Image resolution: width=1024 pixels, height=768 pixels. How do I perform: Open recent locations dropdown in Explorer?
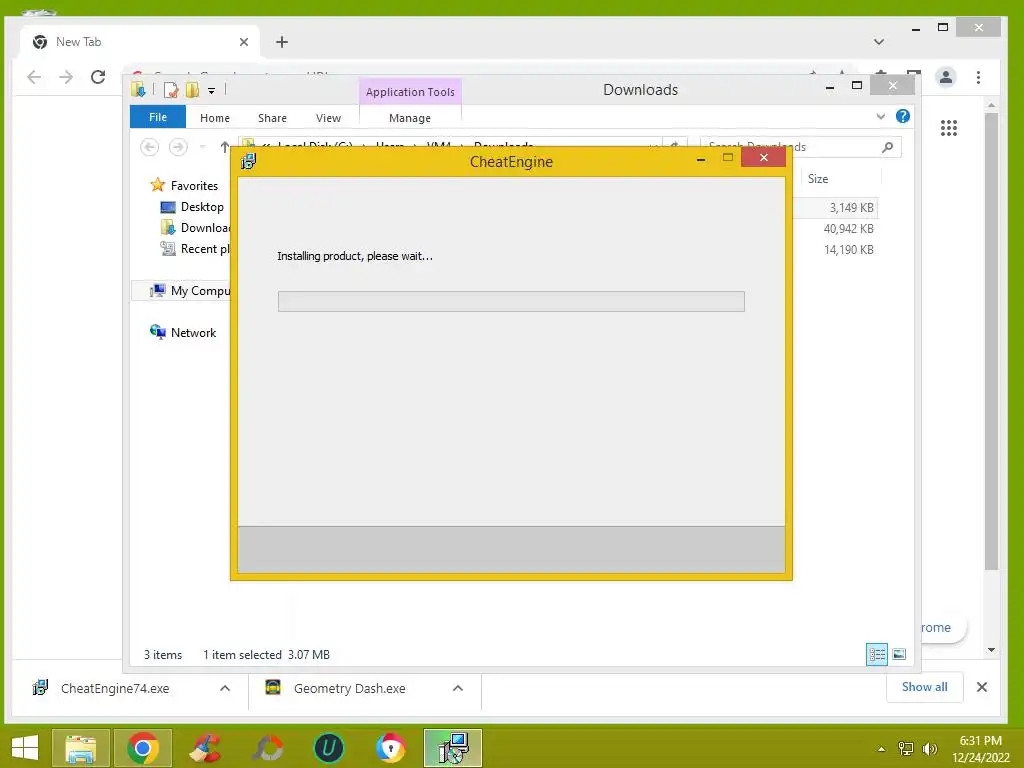point(202,147)
